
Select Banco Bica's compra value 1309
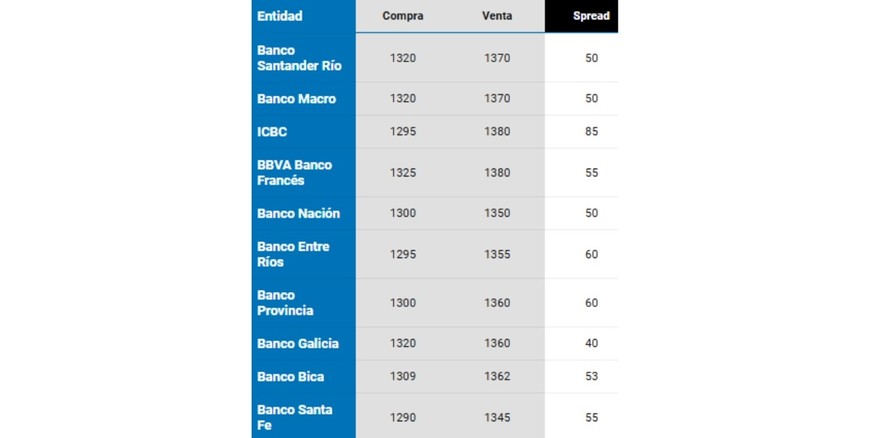tap(403, 377)
